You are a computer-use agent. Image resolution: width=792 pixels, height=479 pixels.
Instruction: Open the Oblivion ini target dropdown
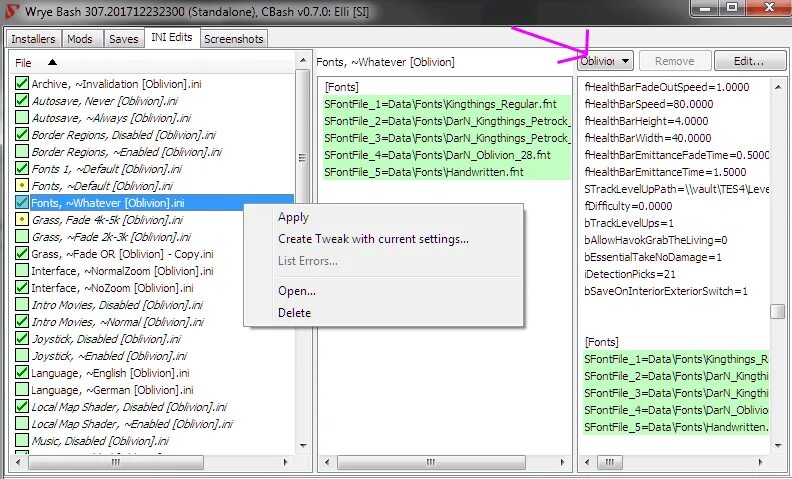click(605, 61)
